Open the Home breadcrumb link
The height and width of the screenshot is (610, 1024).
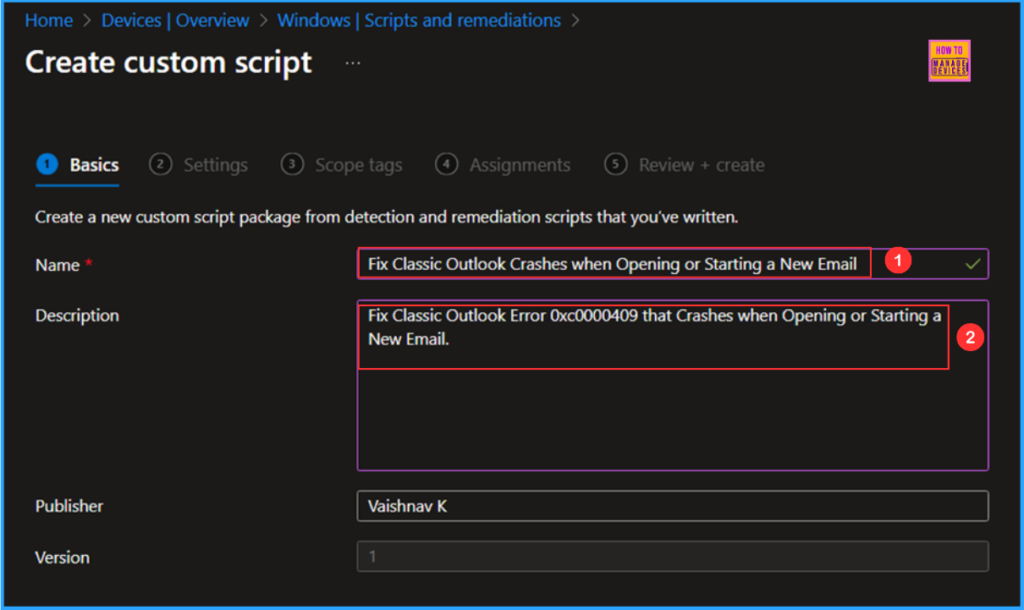(48, 20)
